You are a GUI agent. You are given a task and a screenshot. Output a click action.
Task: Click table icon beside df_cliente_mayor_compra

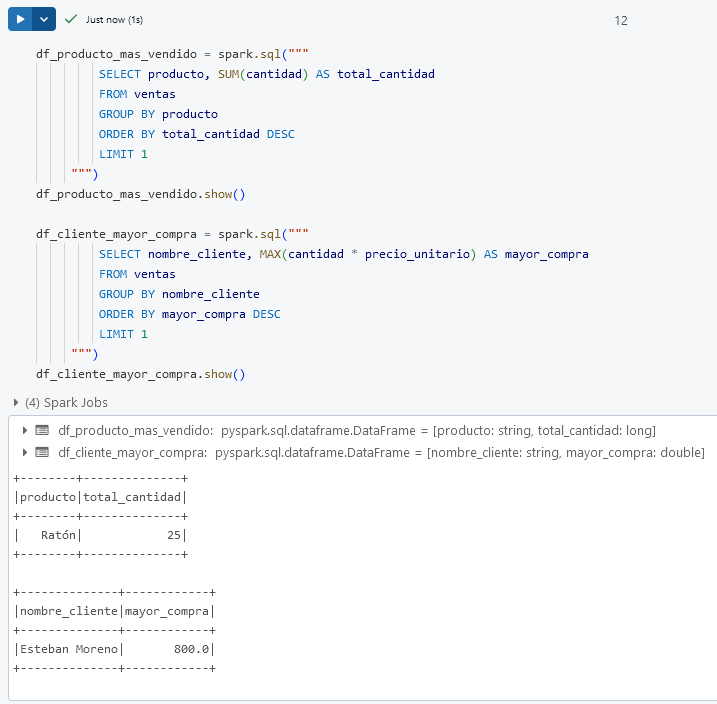point(42,452)
